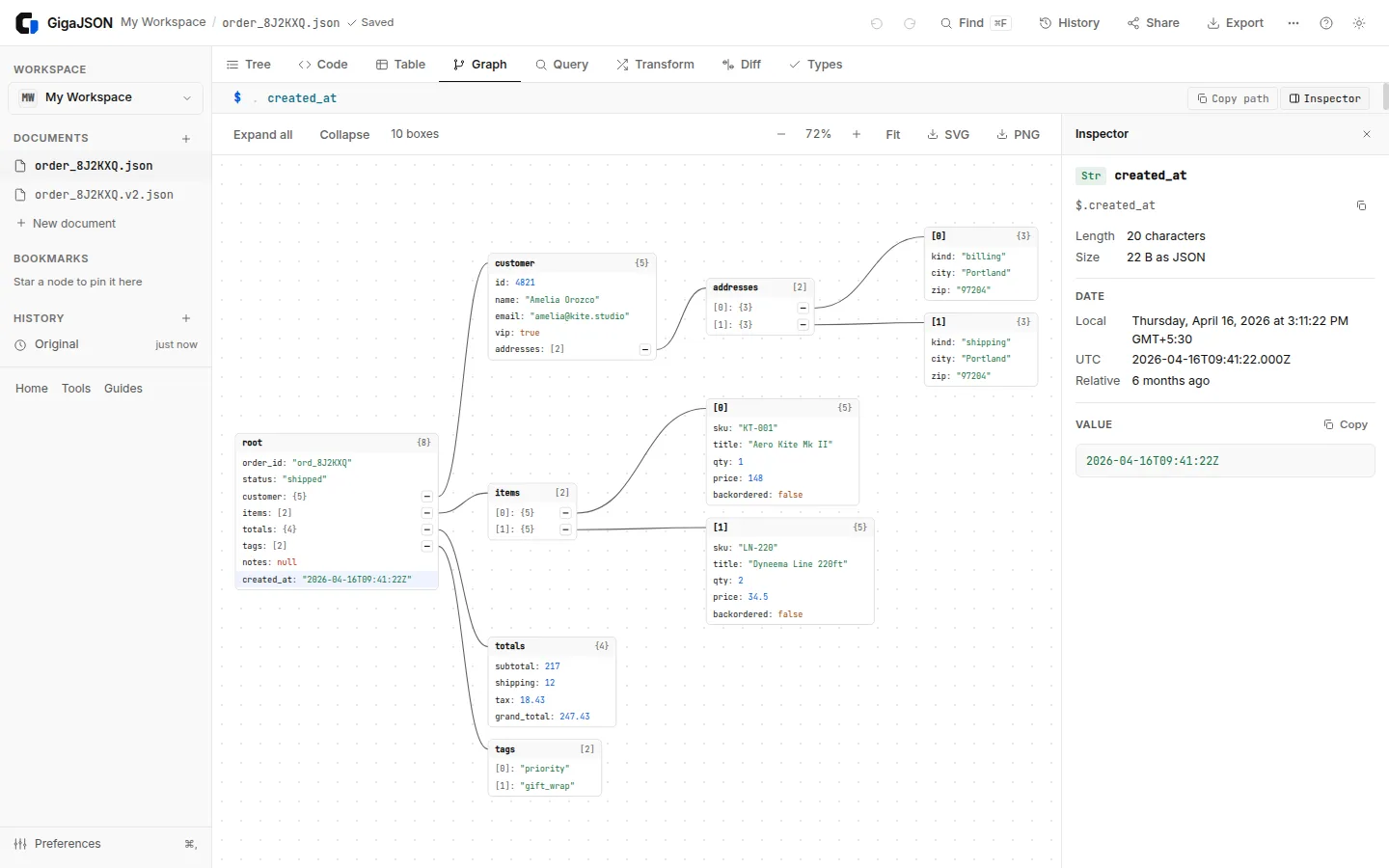This screenshot has height=868, width=1389.
Task: Open the Find search
Action: 975,23
